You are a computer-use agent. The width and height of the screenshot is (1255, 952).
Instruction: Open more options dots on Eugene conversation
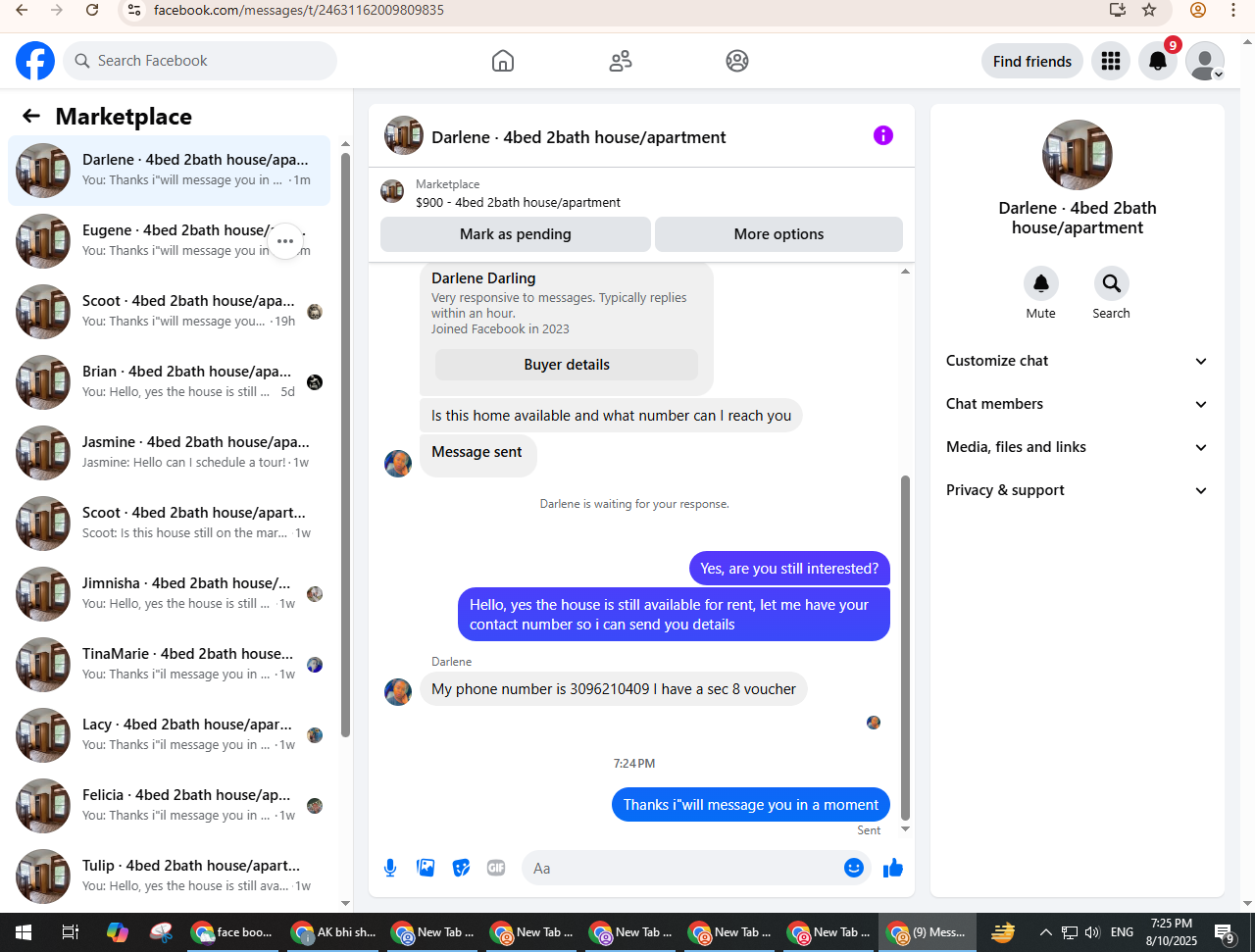285,241
